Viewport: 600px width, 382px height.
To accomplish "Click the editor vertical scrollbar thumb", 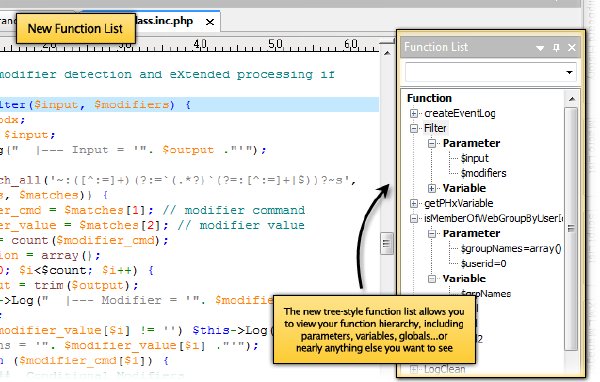I will [x=386, y=243].
